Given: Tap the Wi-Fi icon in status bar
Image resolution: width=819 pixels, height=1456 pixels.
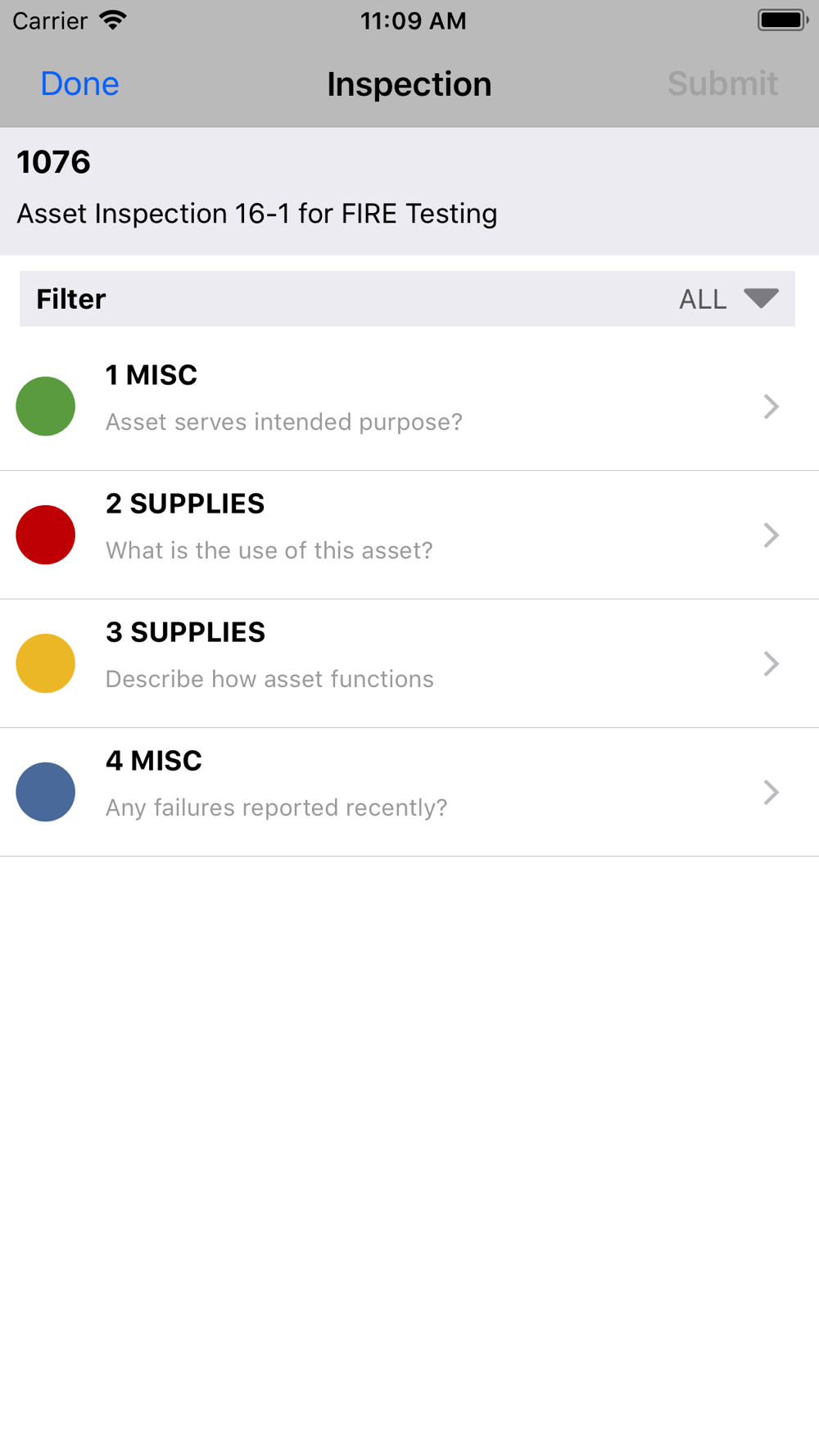Looking at the screenshot, I should [113, 20].
